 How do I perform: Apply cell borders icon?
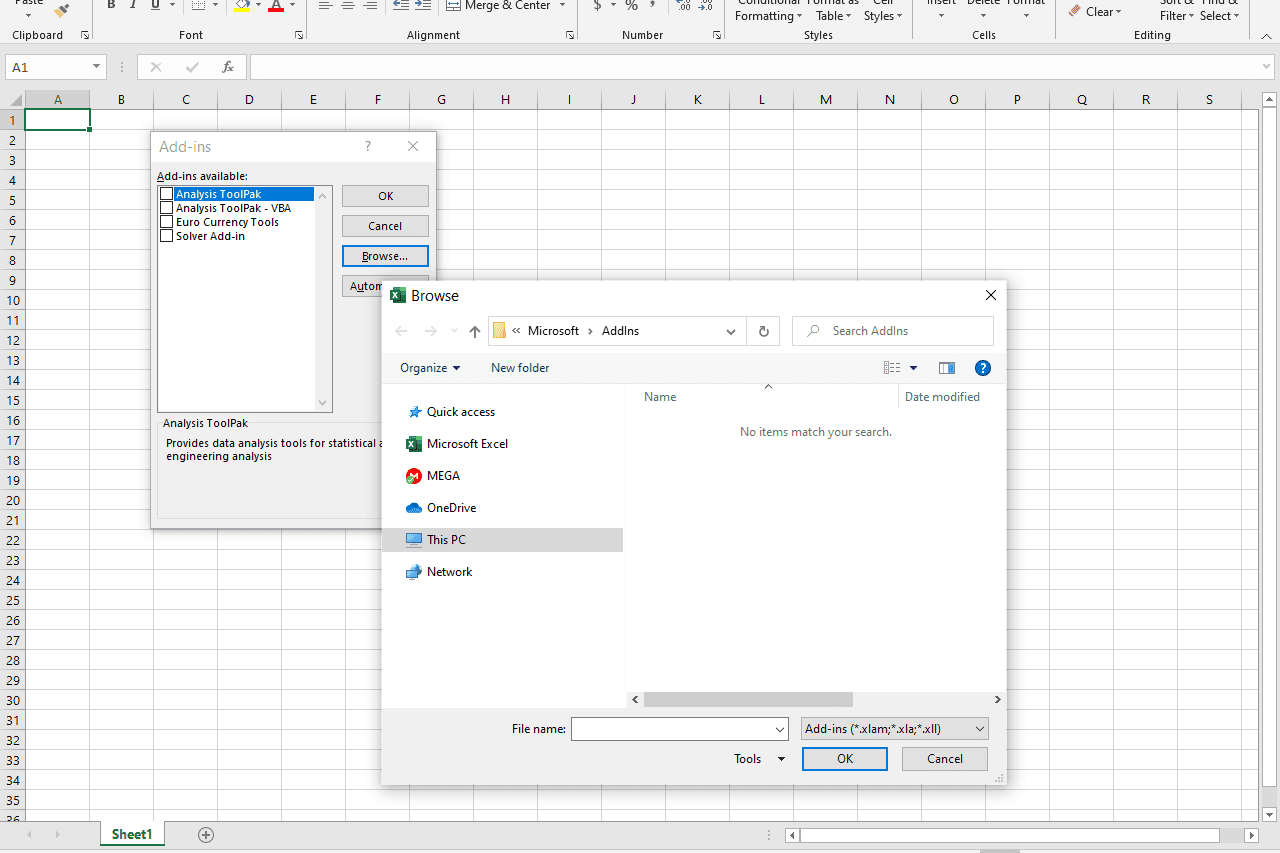(x=198, y=6)
